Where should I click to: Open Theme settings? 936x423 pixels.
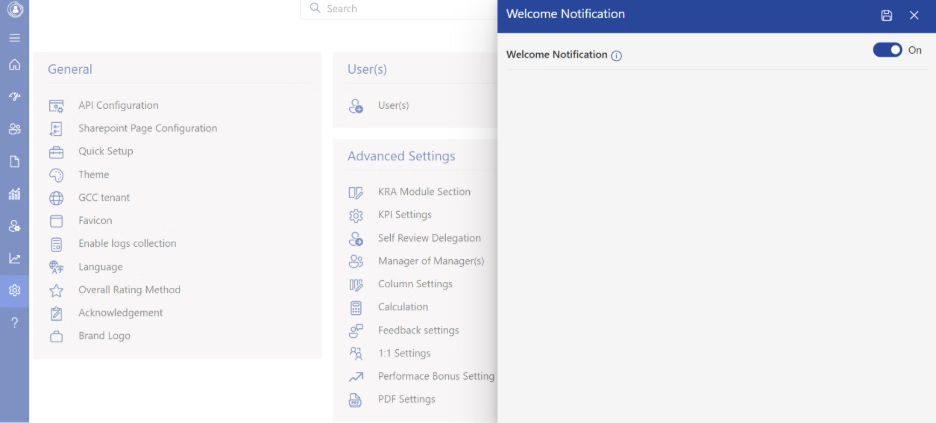tap(94, 174)
